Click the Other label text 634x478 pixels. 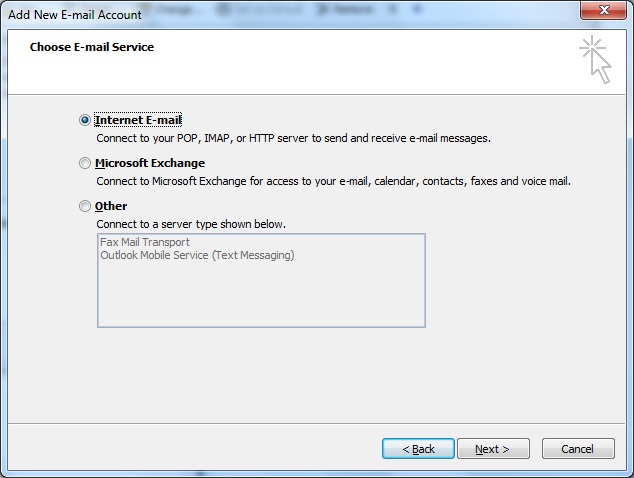pos(111,206)
